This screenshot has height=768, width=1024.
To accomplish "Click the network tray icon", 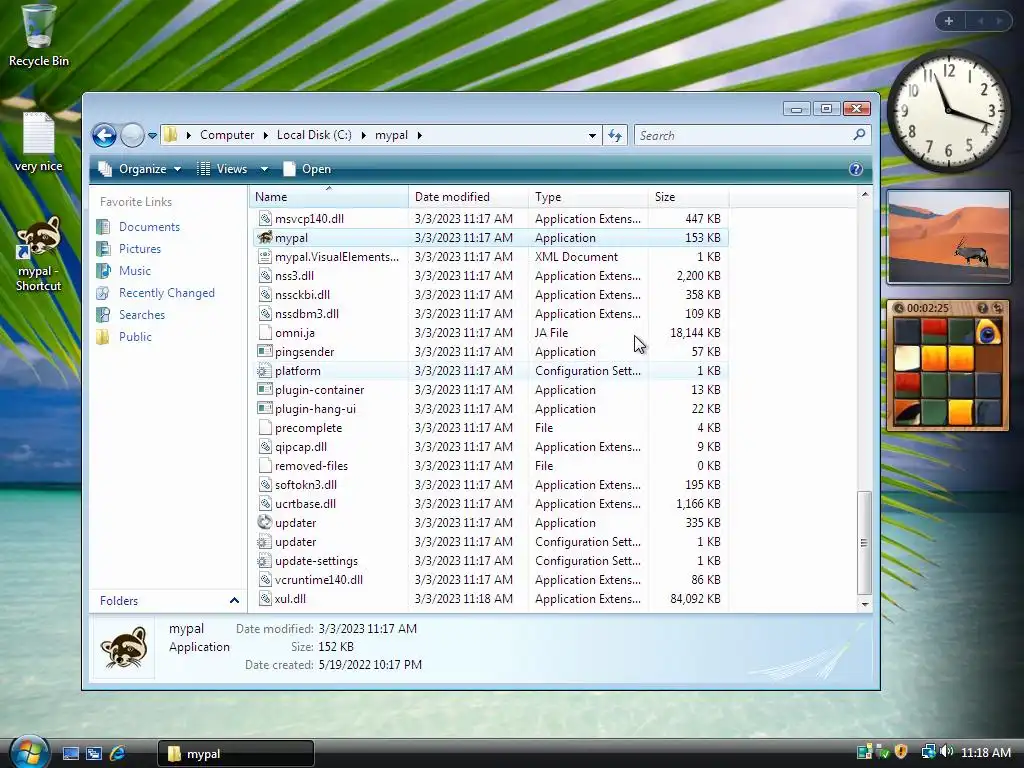I will [x=927, y=752].
